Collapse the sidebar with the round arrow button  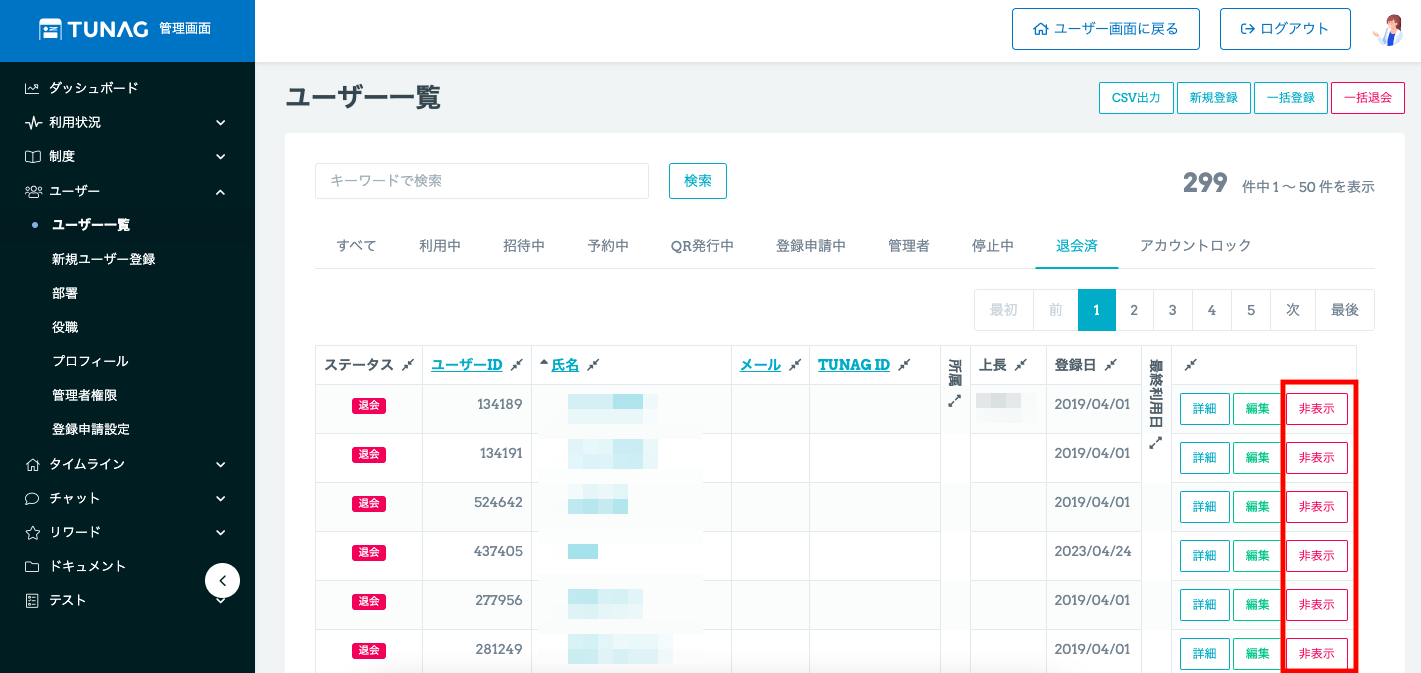(222, 580)
